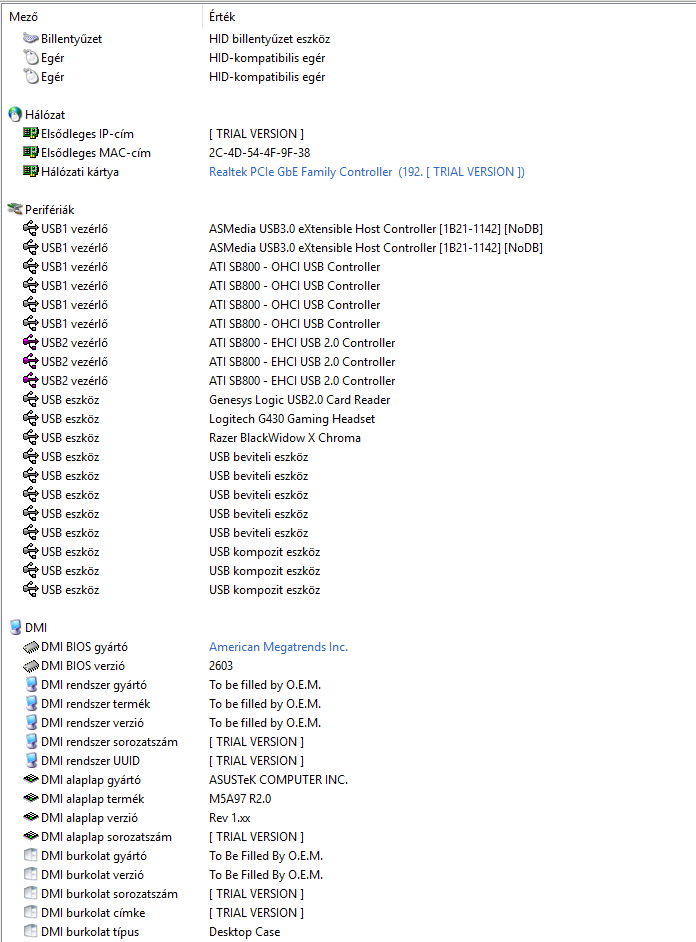The width and height of the screenshot is (696, 942).
Task: Click the Mező column header
Action: (x=23, y=17)
